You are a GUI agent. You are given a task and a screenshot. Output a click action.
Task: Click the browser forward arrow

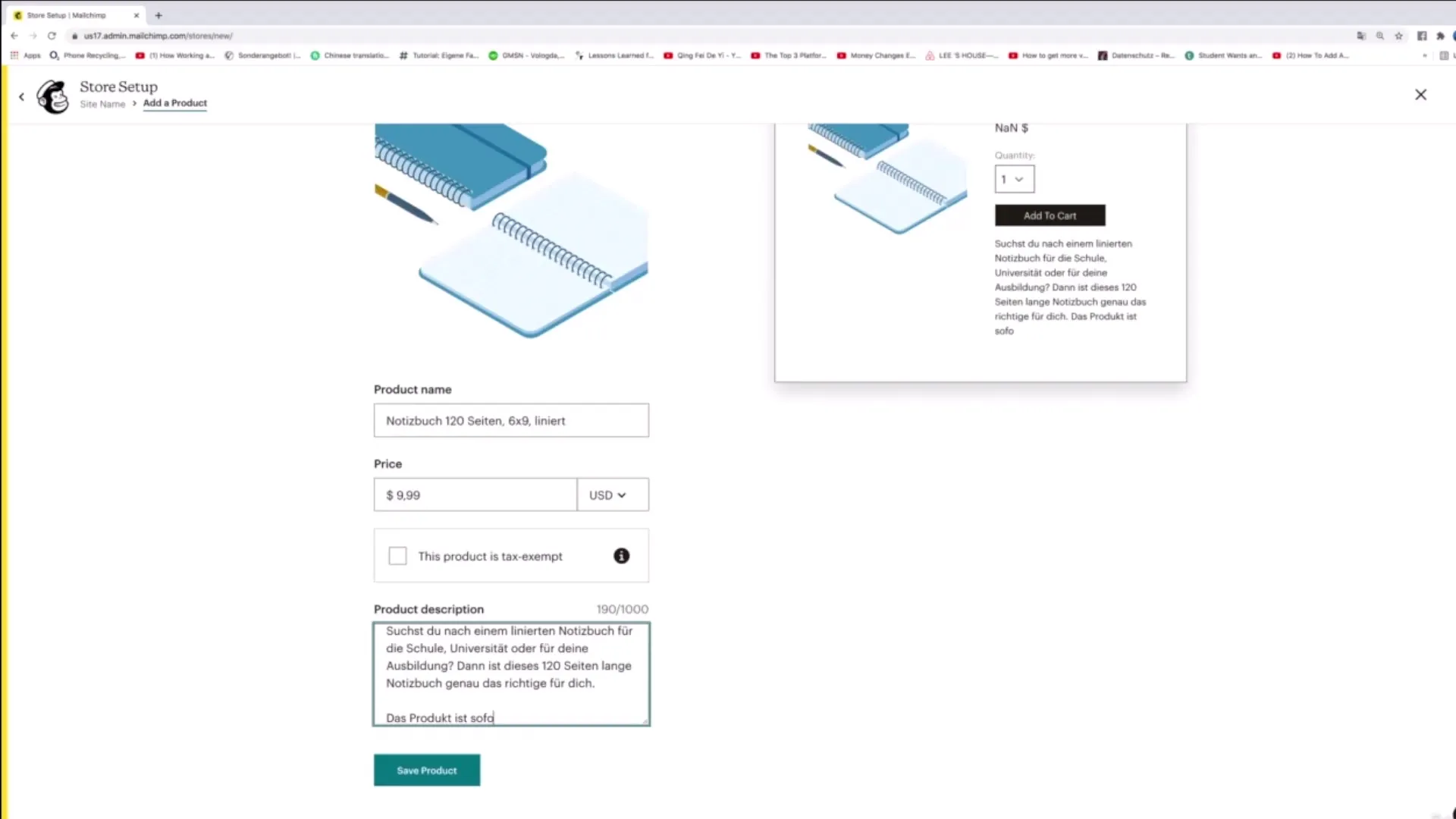coord(33,36)
